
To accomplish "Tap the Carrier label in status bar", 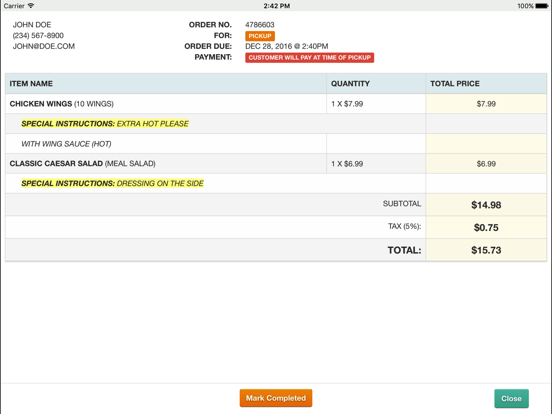I will coord(14,6).
